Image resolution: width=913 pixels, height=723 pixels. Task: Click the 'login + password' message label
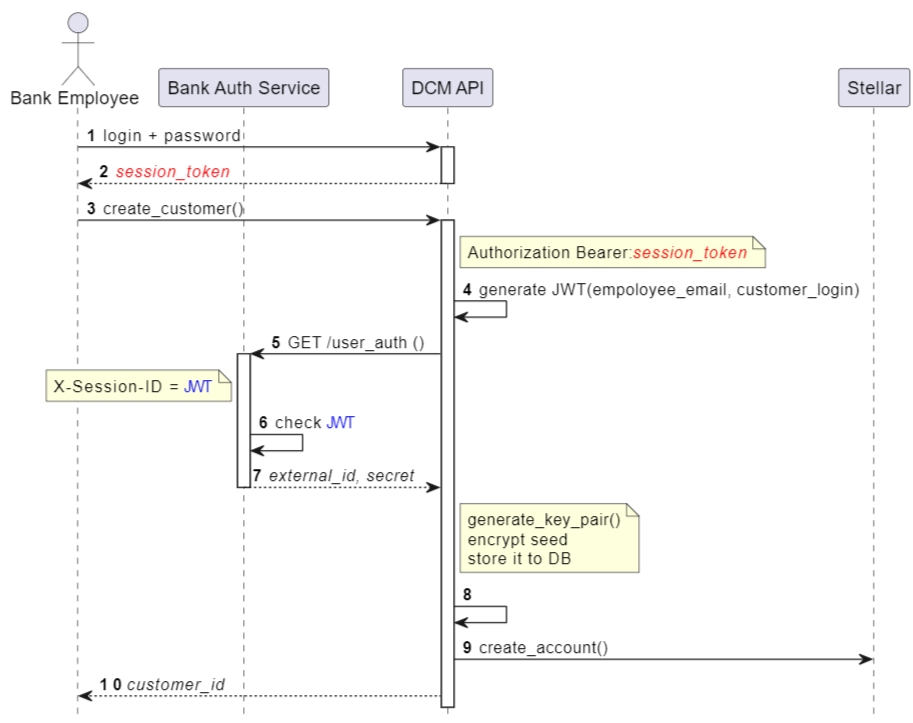[x=171, y=135]
